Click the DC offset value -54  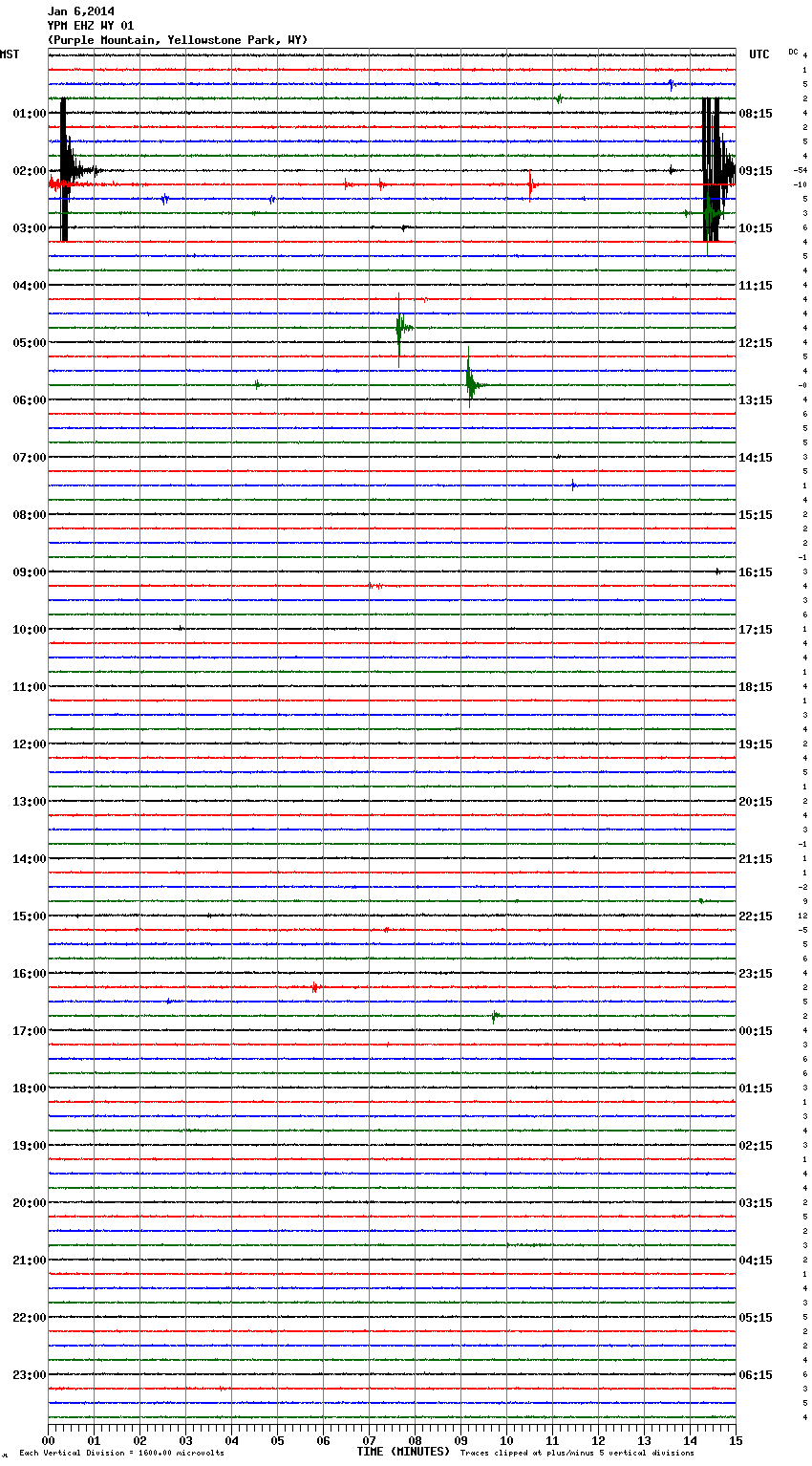(801, 170)
